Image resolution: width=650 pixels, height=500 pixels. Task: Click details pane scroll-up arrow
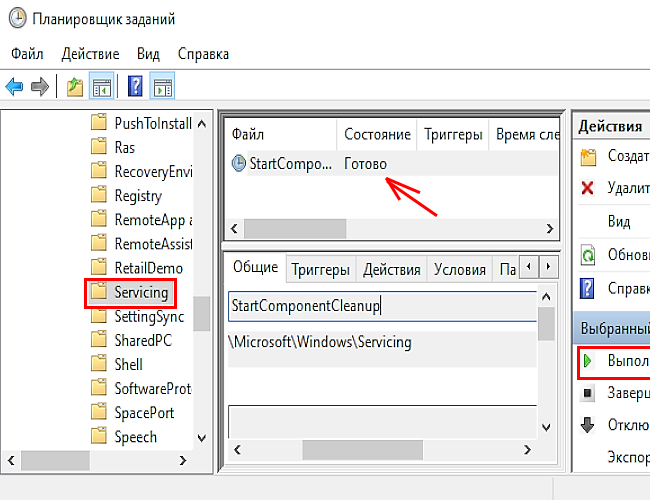pos(546,296)
